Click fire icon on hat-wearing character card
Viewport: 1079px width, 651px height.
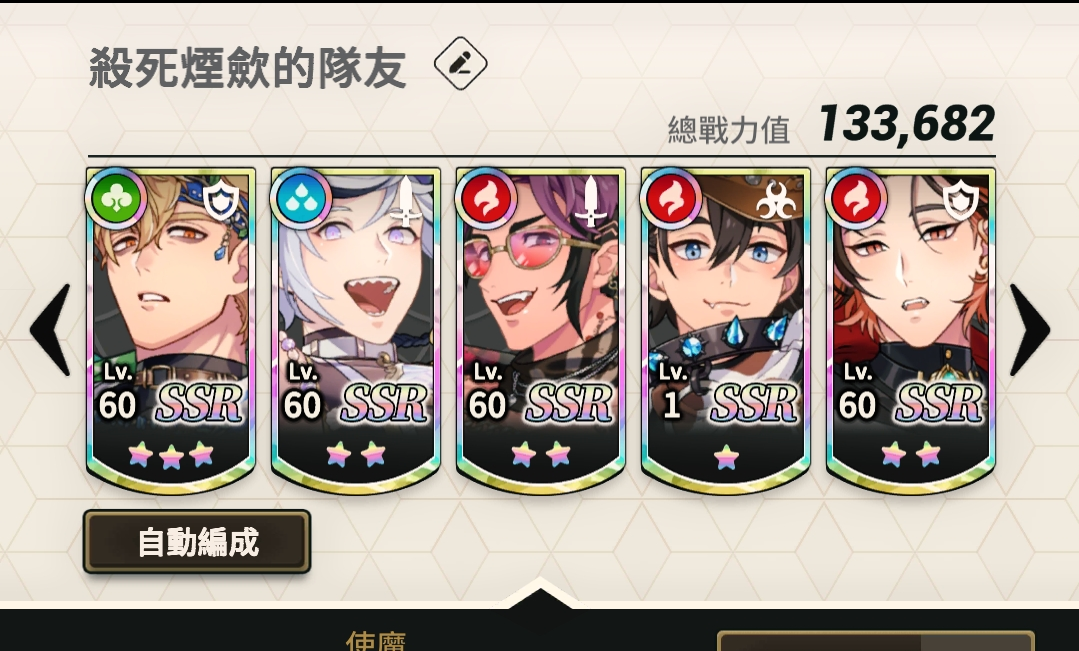click(672, 198)
